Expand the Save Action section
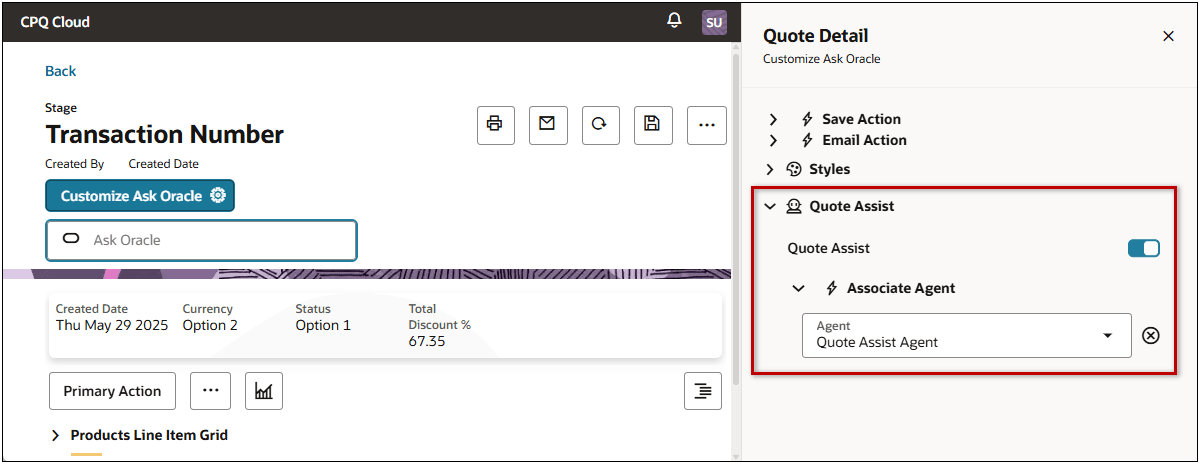Screen dimensions: 1200x464 (773, 119)
